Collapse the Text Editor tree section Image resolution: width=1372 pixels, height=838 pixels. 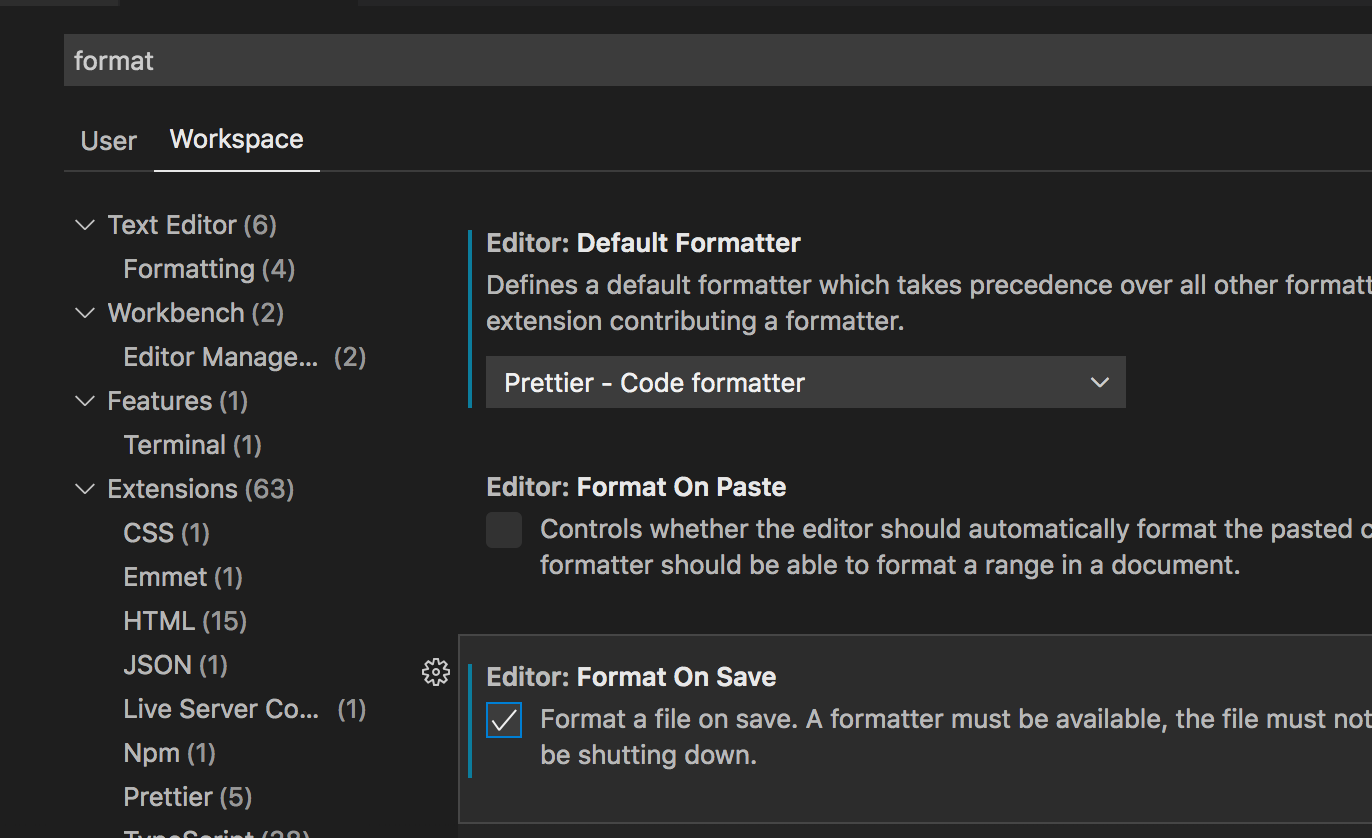[x=85, y=225]
